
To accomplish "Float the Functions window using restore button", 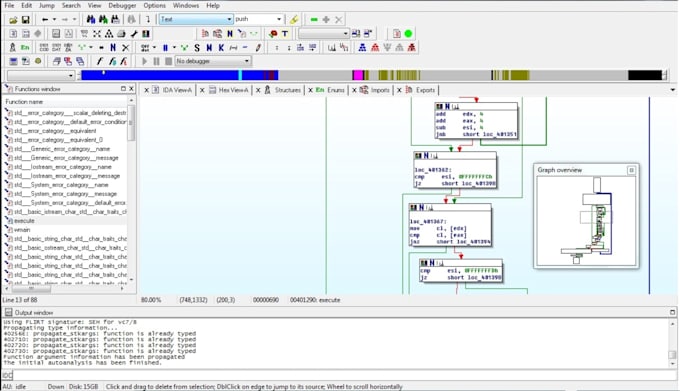I will pyautogui.click(x=123, y=88).
